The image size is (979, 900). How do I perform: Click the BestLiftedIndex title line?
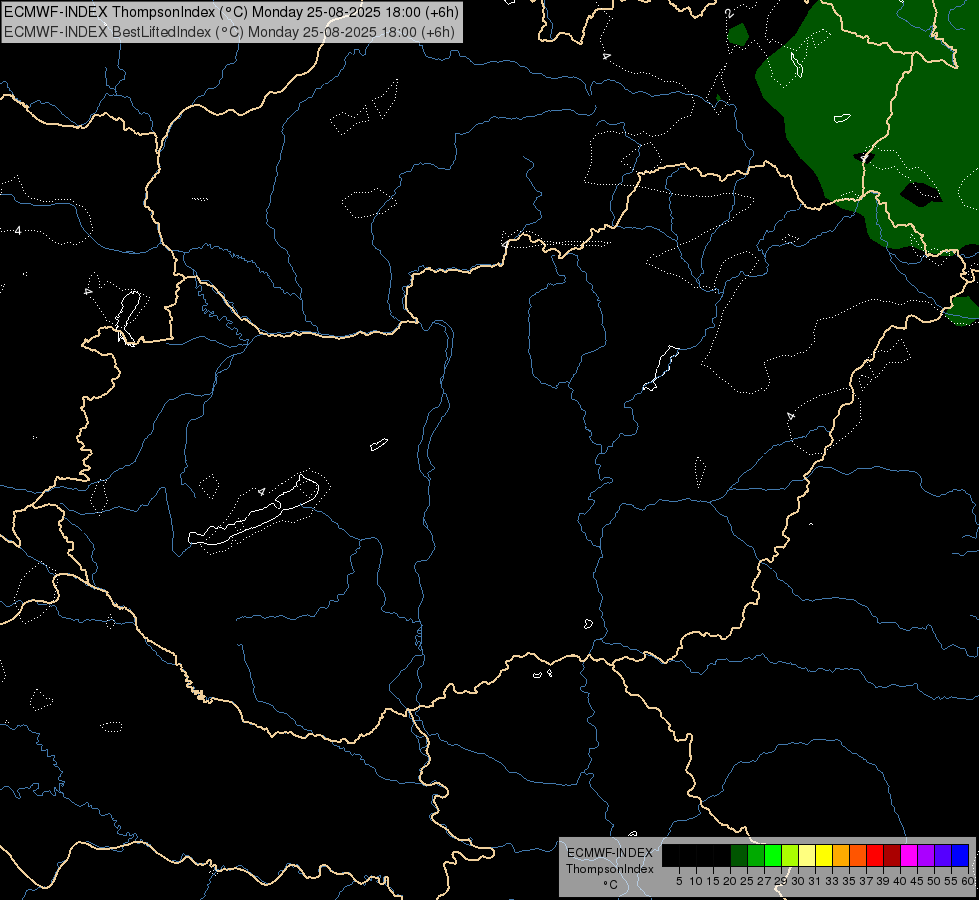tap(229, 32)
